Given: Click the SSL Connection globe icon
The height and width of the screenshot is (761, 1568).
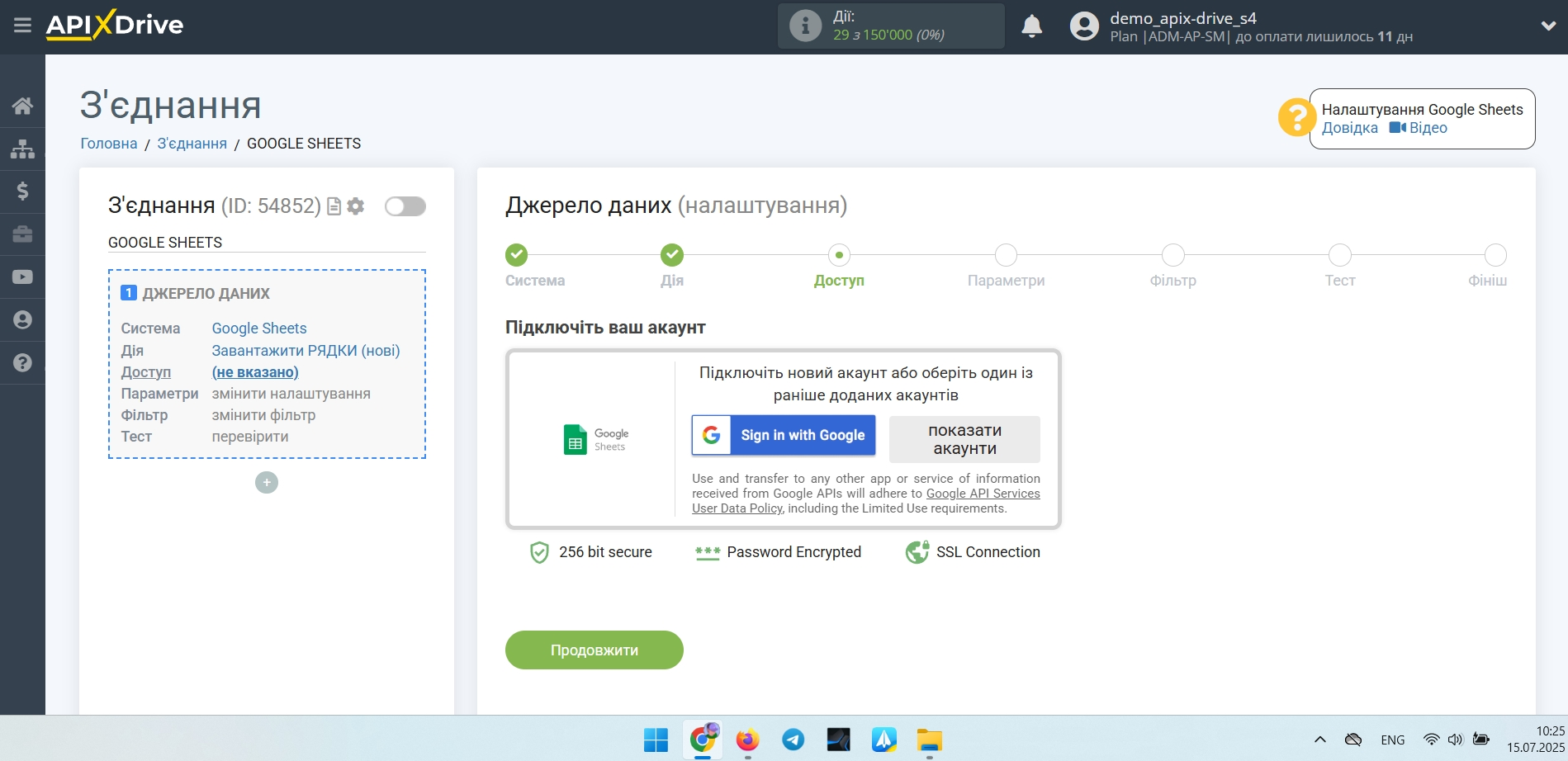Looking at the screenshot, I should point(917,552).
